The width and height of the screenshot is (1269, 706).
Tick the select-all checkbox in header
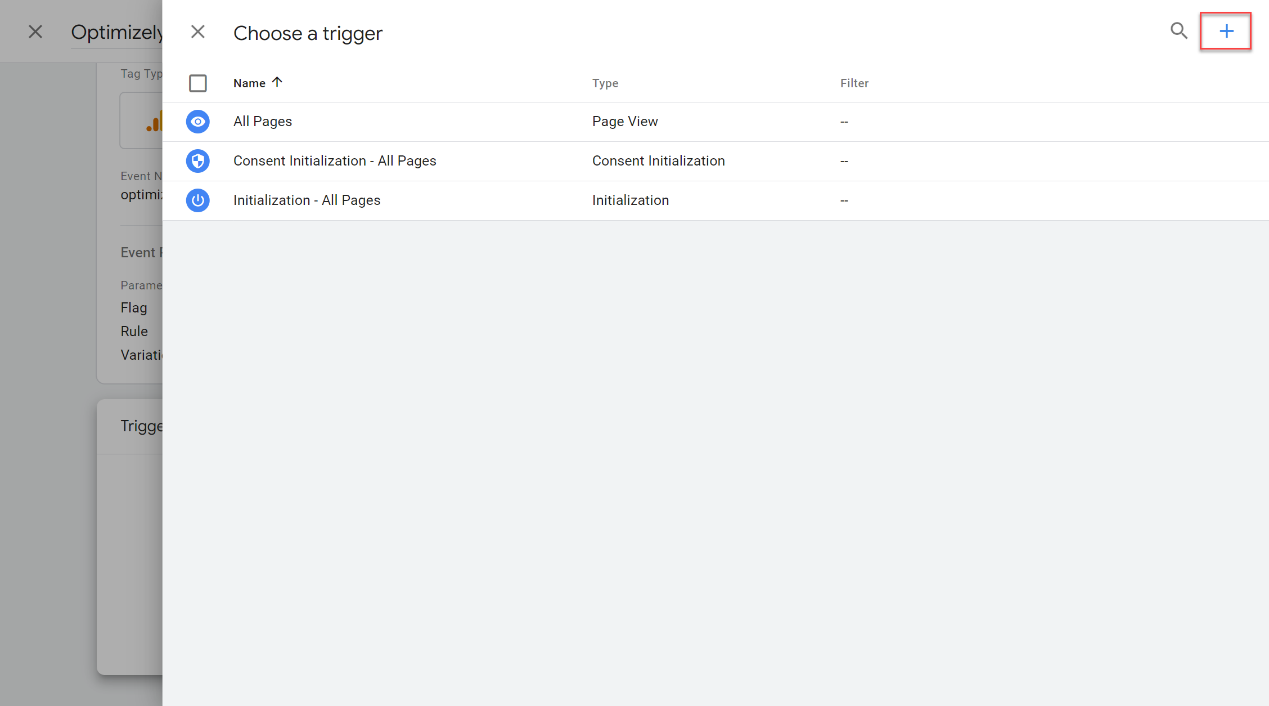(x=198, y=83)
